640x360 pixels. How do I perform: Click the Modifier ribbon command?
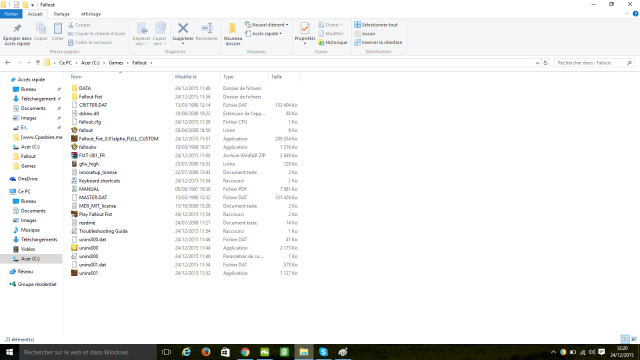tap(331, 33)
